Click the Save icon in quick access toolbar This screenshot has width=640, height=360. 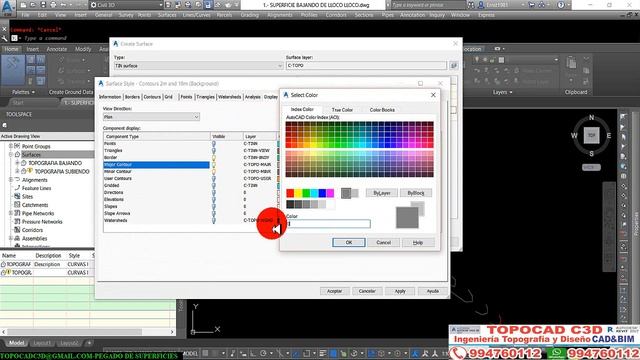43,5
